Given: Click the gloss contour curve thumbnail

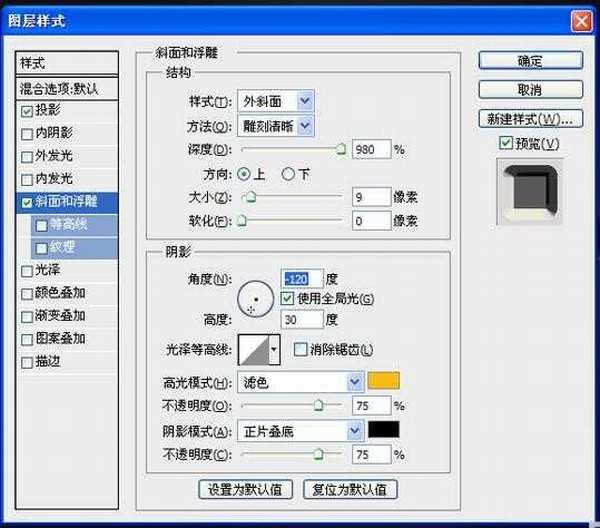Looking at the screenshot, I should [x=260, y=349].
